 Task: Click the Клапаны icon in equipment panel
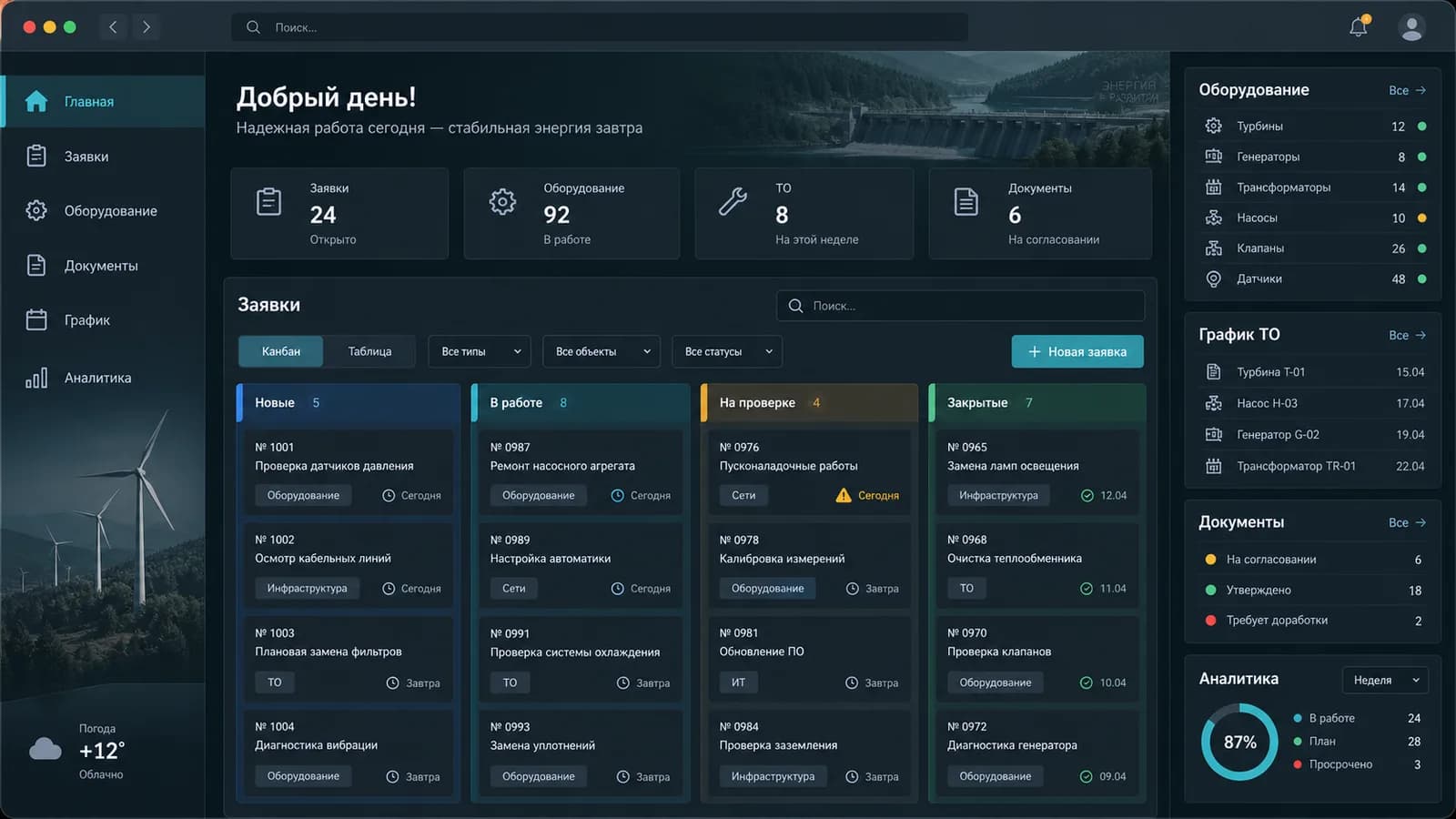1213,248
